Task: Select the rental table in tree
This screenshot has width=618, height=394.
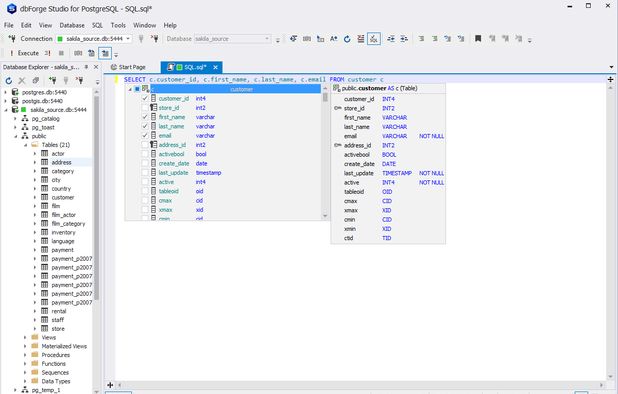Action: coord(59,311)
